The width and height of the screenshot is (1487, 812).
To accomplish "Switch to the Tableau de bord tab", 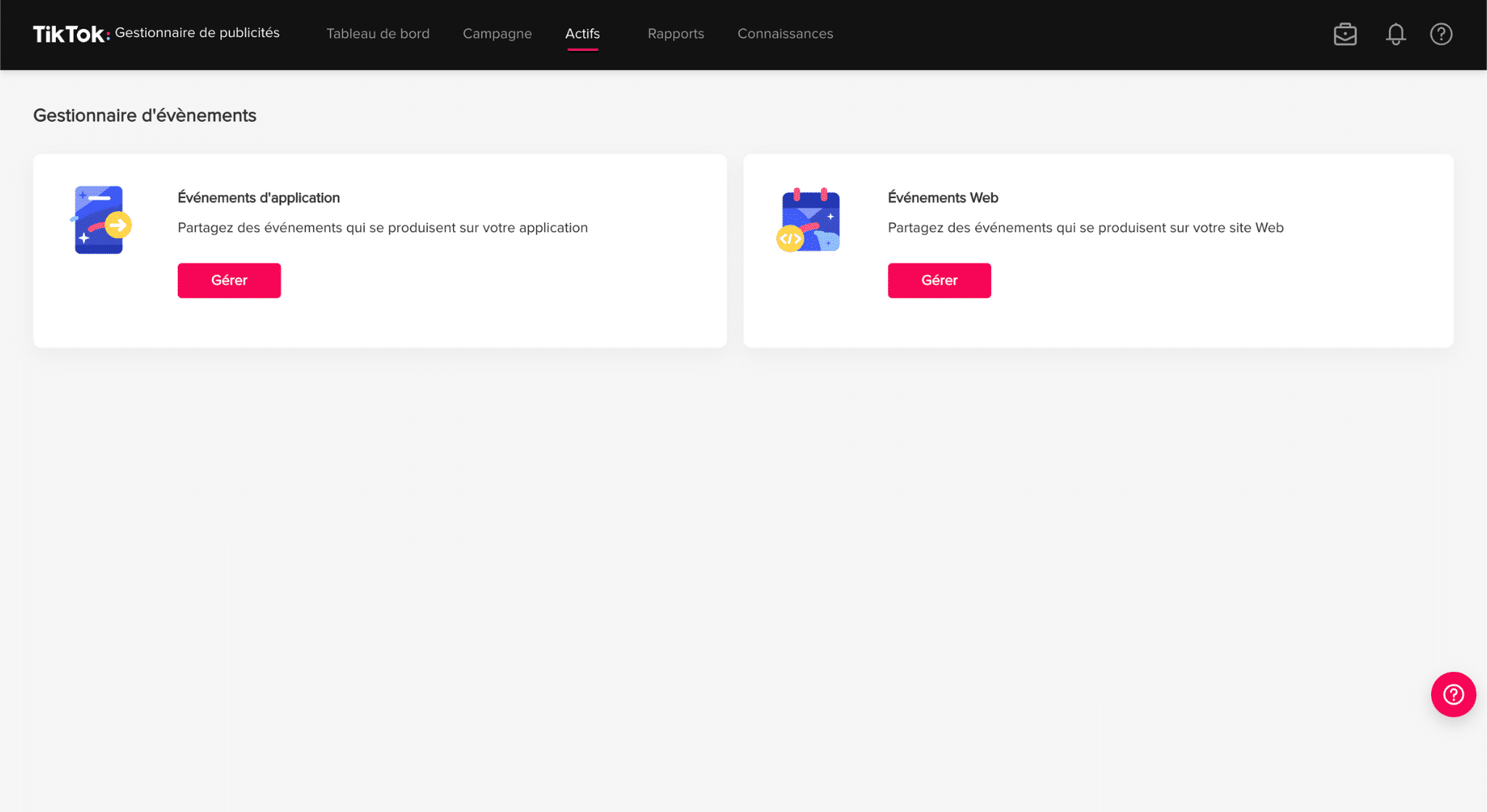I will (x=378, y=33).
